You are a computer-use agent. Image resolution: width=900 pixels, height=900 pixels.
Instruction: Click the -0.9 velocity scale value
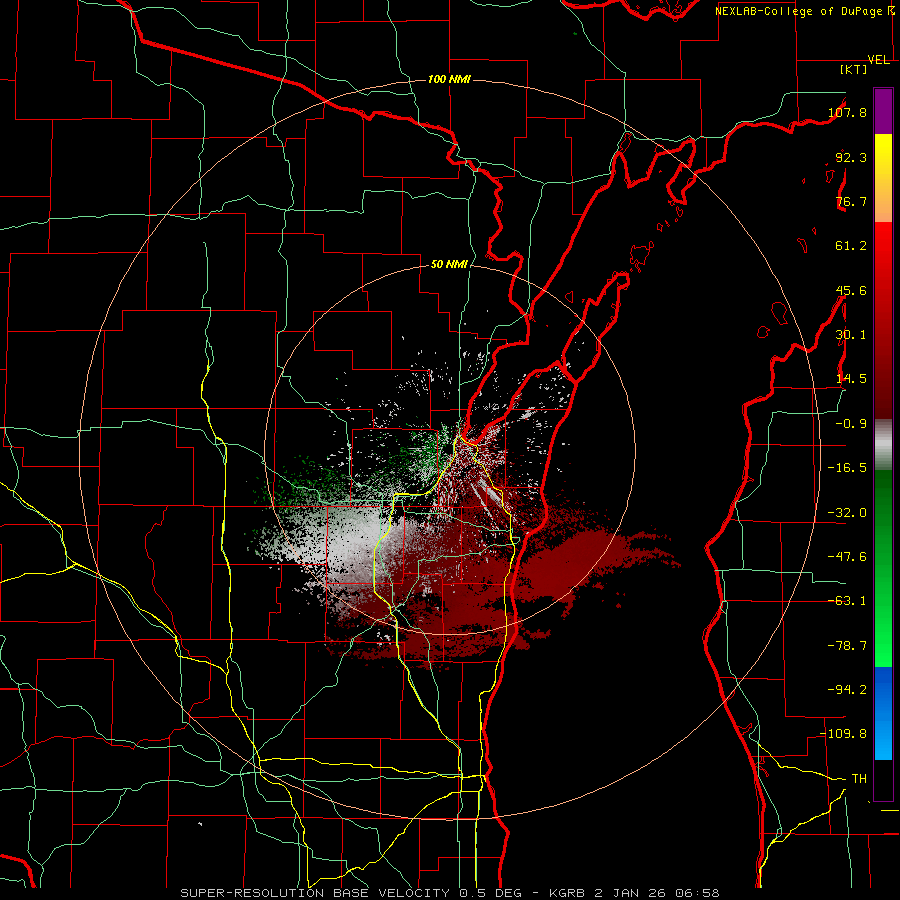851,424
